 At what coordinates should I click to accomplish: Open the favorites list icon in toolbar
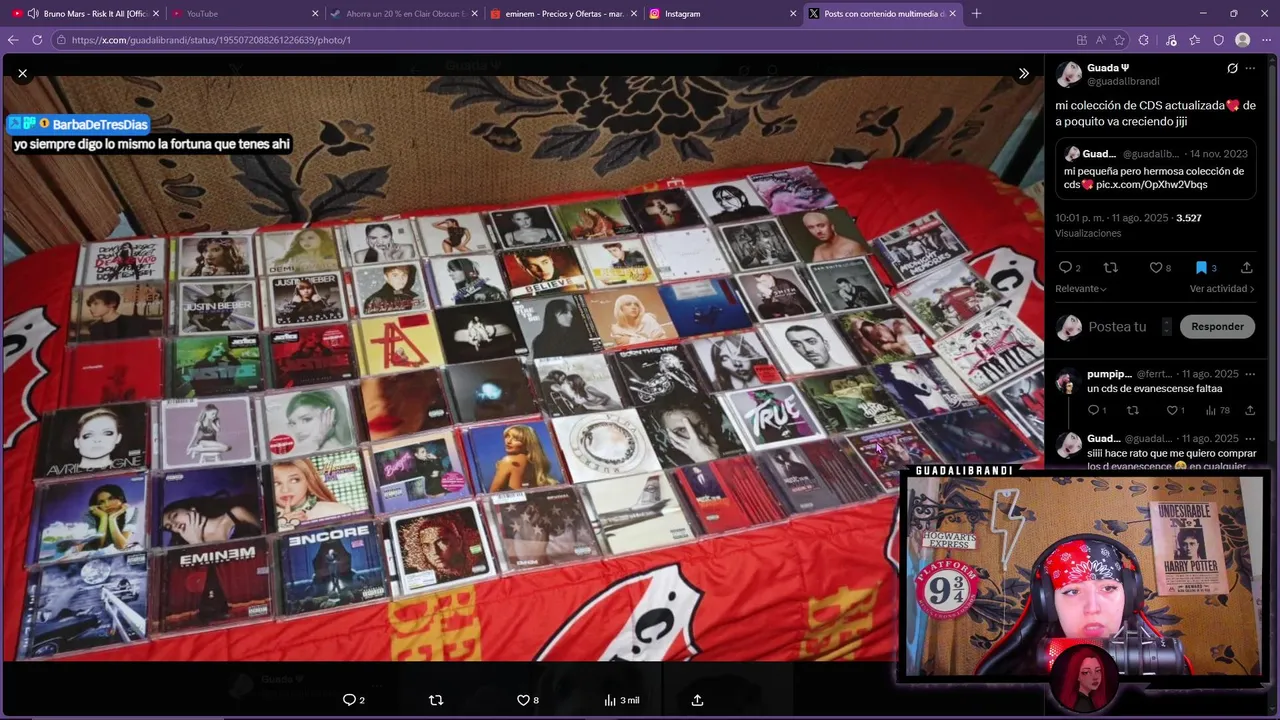(x=1195, y=40)
